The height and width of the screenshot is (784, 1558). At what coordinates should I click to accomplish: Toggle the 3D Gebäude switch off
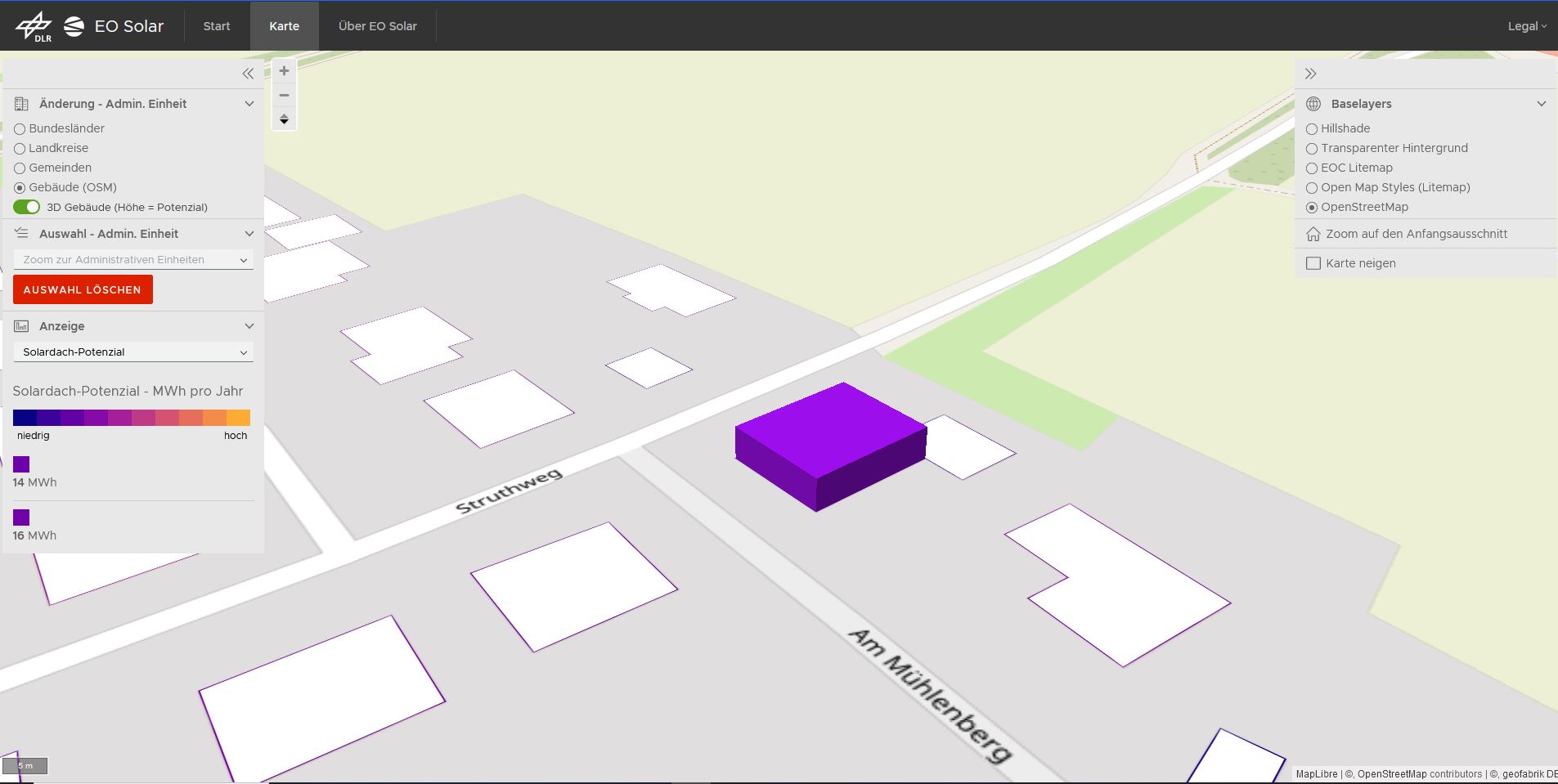26,207
